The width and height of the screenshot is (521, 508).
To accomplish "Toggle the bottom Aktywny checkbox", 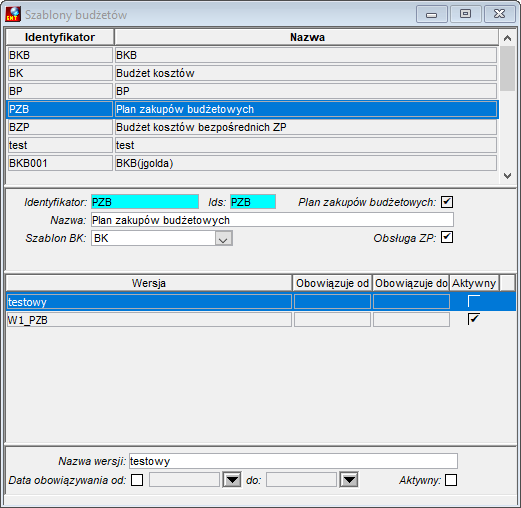I will 451,480.
